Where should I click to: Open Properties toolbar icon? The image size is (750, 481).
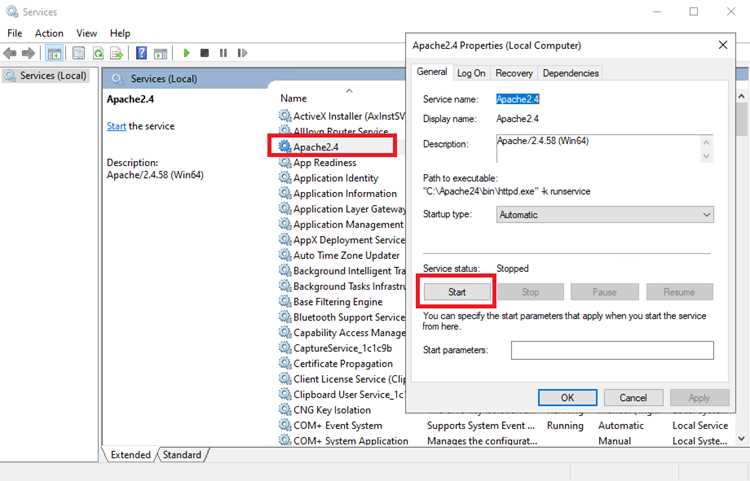click(78, 53)
